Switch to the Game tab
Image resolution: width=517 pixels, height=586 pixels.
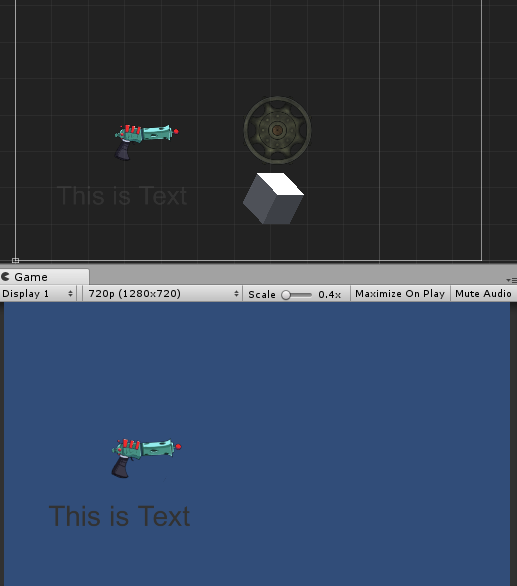click(x=44, y=277)
